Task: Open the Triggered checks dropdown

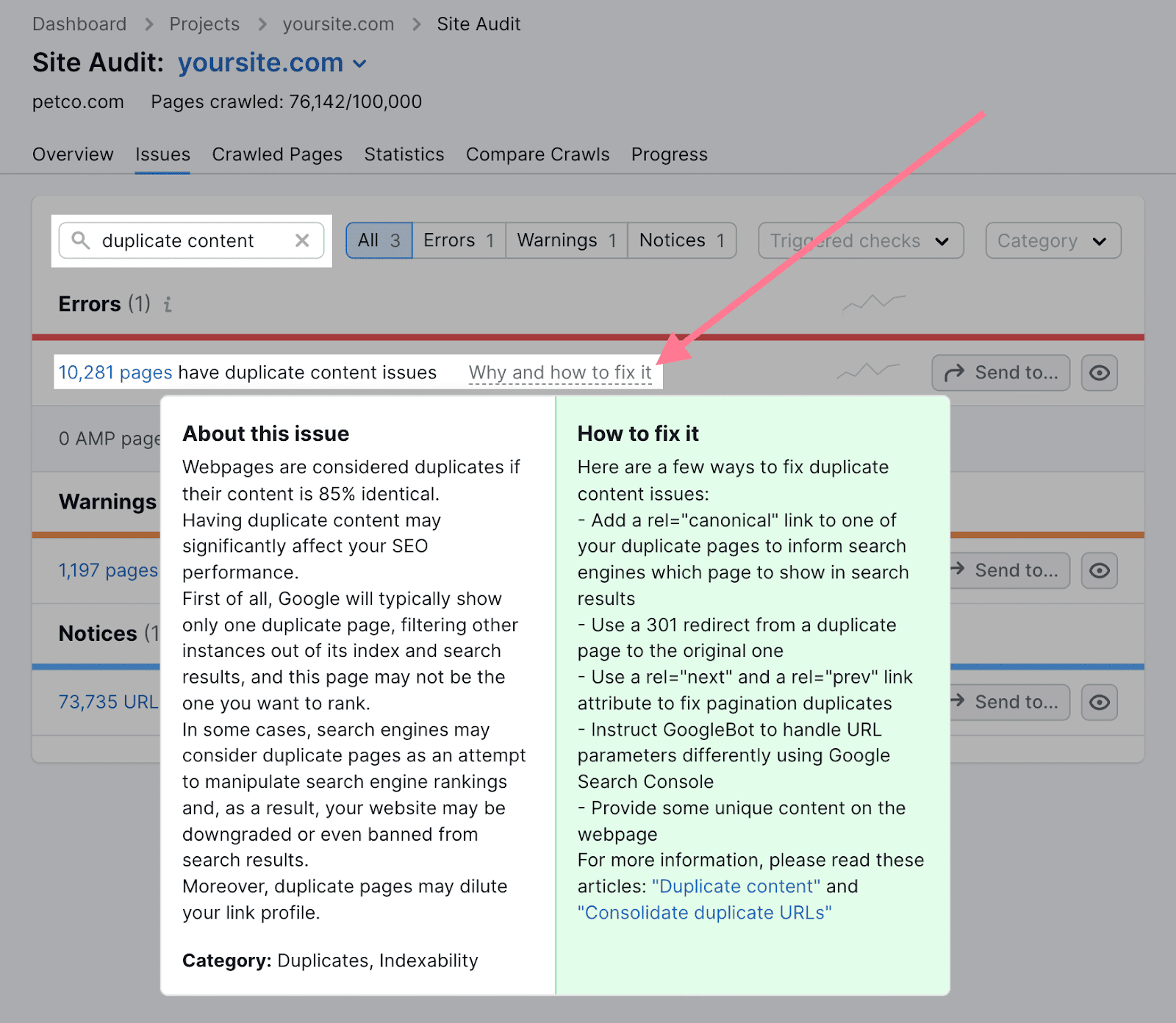Action: pyautogui.click(x=860, y=240)
